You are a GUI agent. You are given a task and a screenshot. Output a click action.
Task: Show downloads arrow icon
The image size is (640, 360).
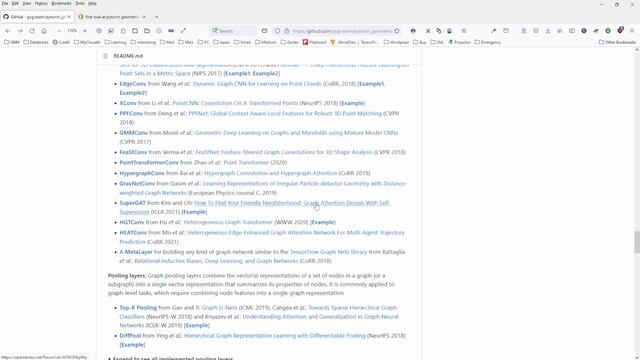pos(548,31)
